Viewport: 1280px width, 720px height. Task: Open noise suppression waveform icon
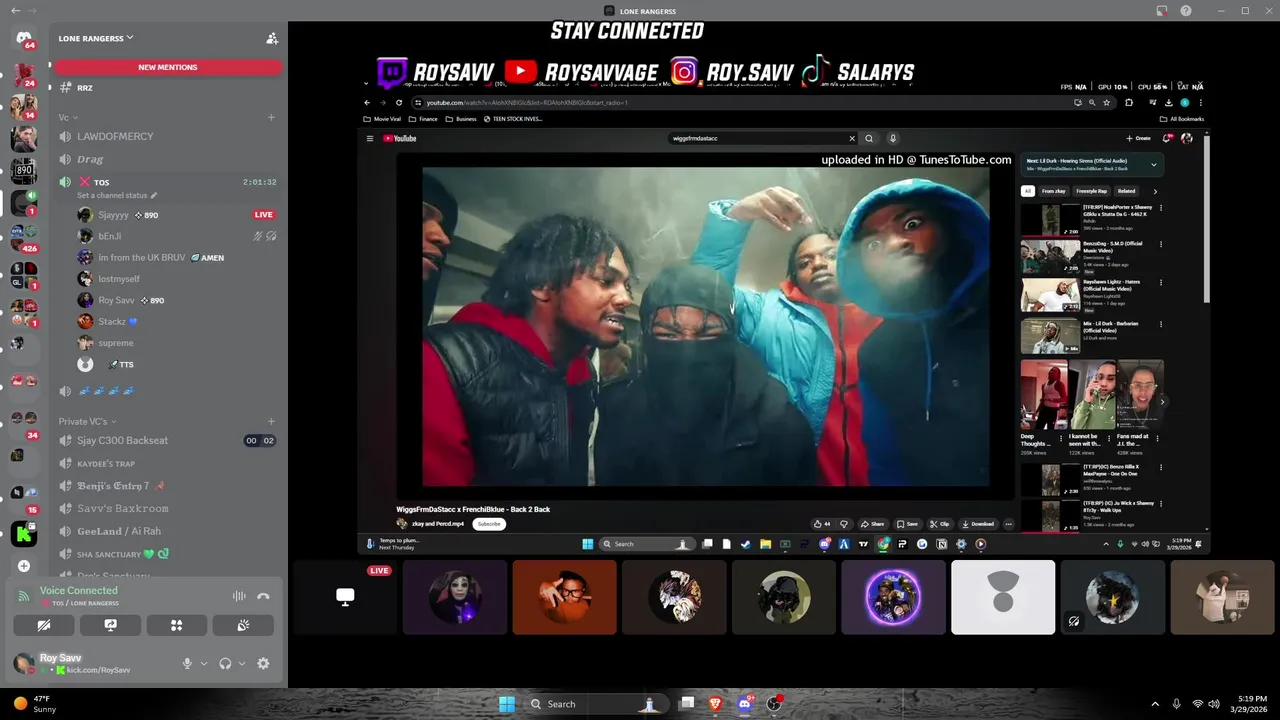click(239, 596)
